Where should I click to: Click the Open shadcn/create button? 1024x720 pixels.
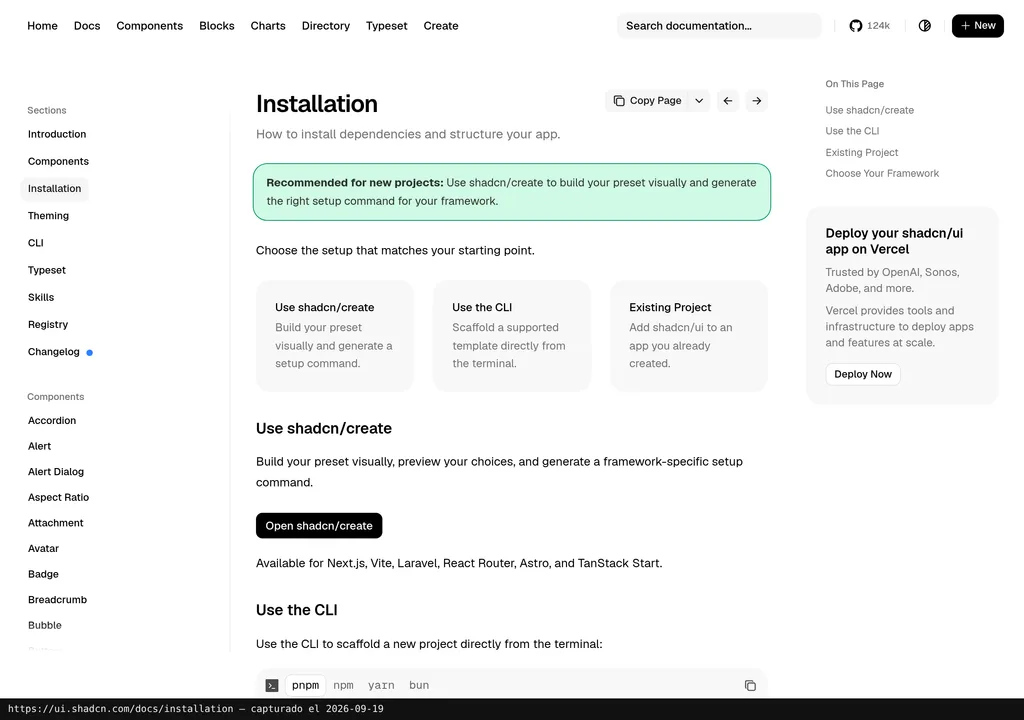click(x=319, y=526)
